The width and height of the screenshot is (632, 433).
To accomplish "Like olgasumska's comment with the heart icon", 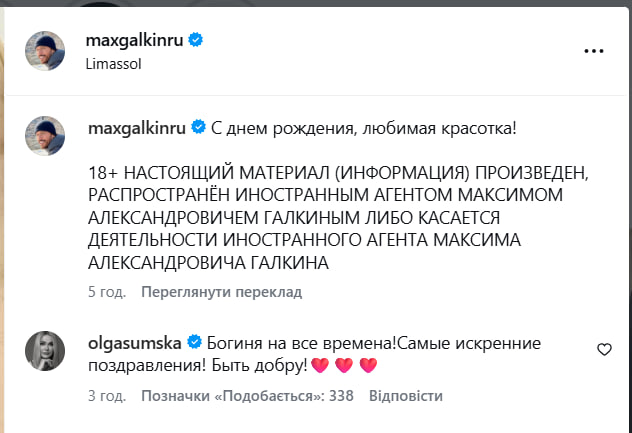I will pos(604,349).
